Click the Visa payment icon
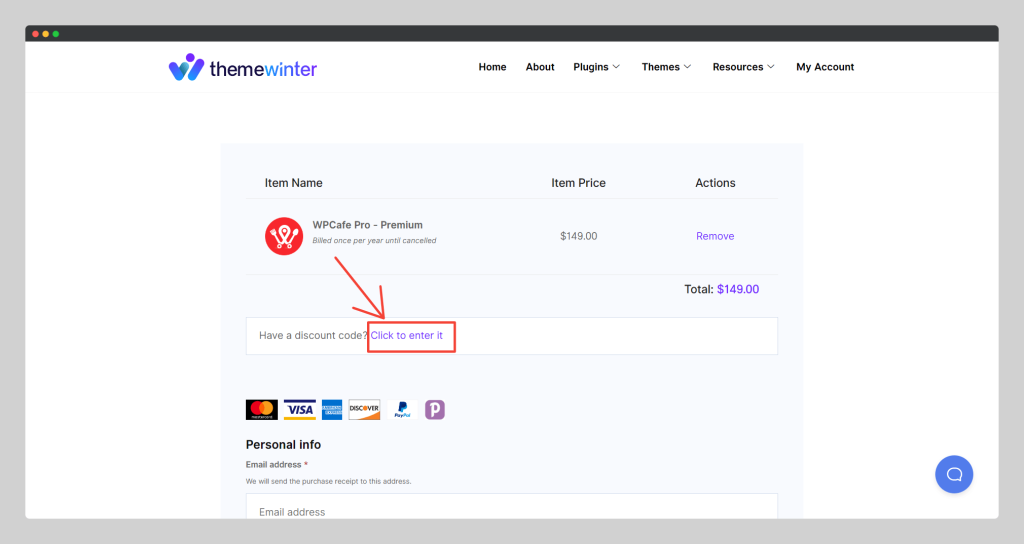Viewport: 1024px width, 544px height. click(x=300, y=409)
